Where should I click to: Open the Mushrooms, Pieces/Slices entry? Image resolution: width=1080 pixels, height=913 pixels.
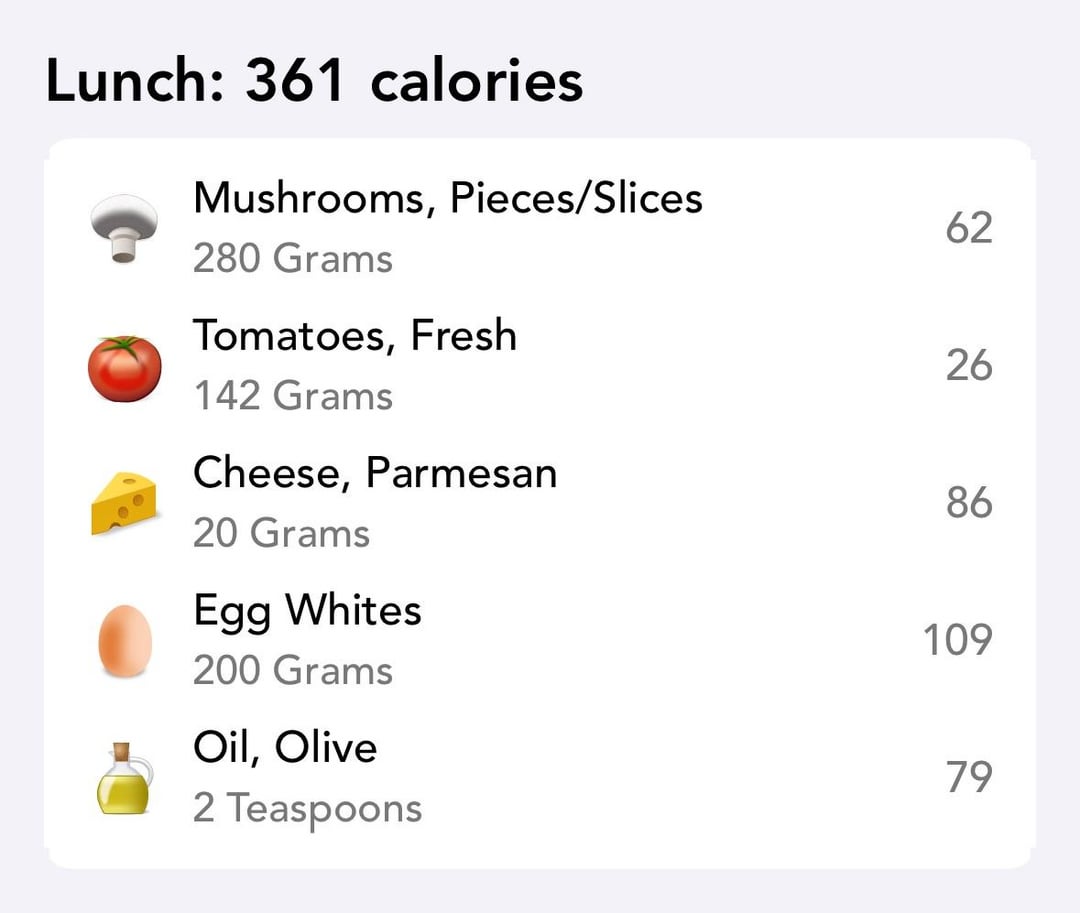pyautogui.click(x=540, y=228)
